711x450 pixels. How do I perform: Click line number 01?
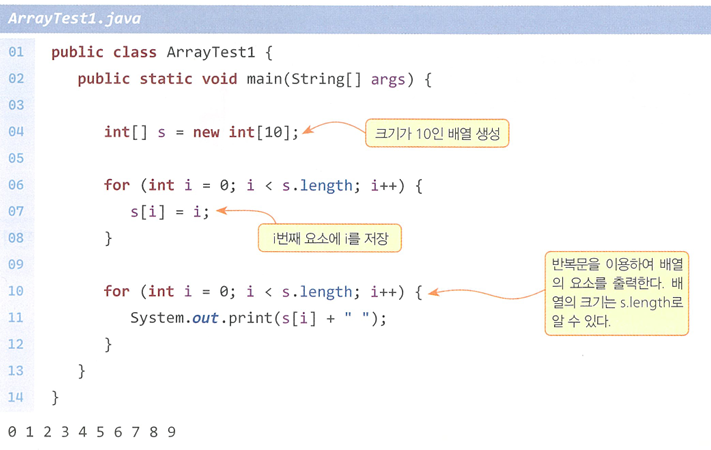[16, 52]
